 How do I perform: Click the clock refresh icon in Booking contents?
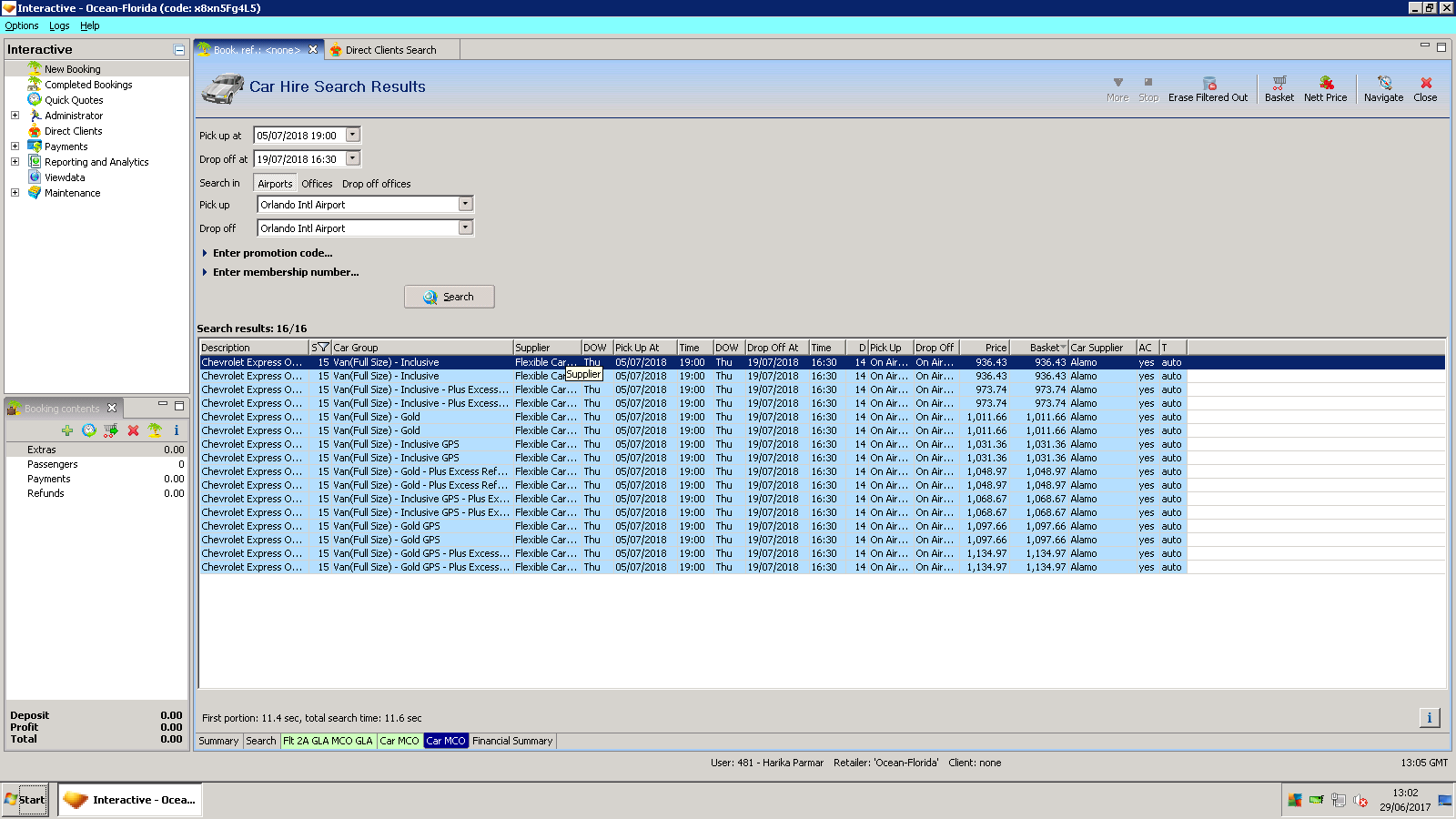[88, 430]
